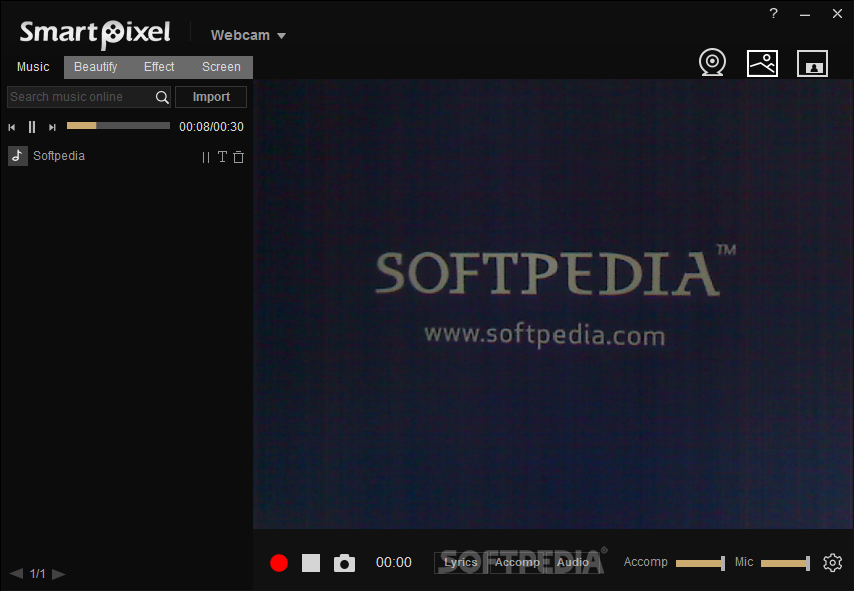This screenshot has height=591, width=854.
Task: Pause the Softpedia track from its row
Action: 205,157
